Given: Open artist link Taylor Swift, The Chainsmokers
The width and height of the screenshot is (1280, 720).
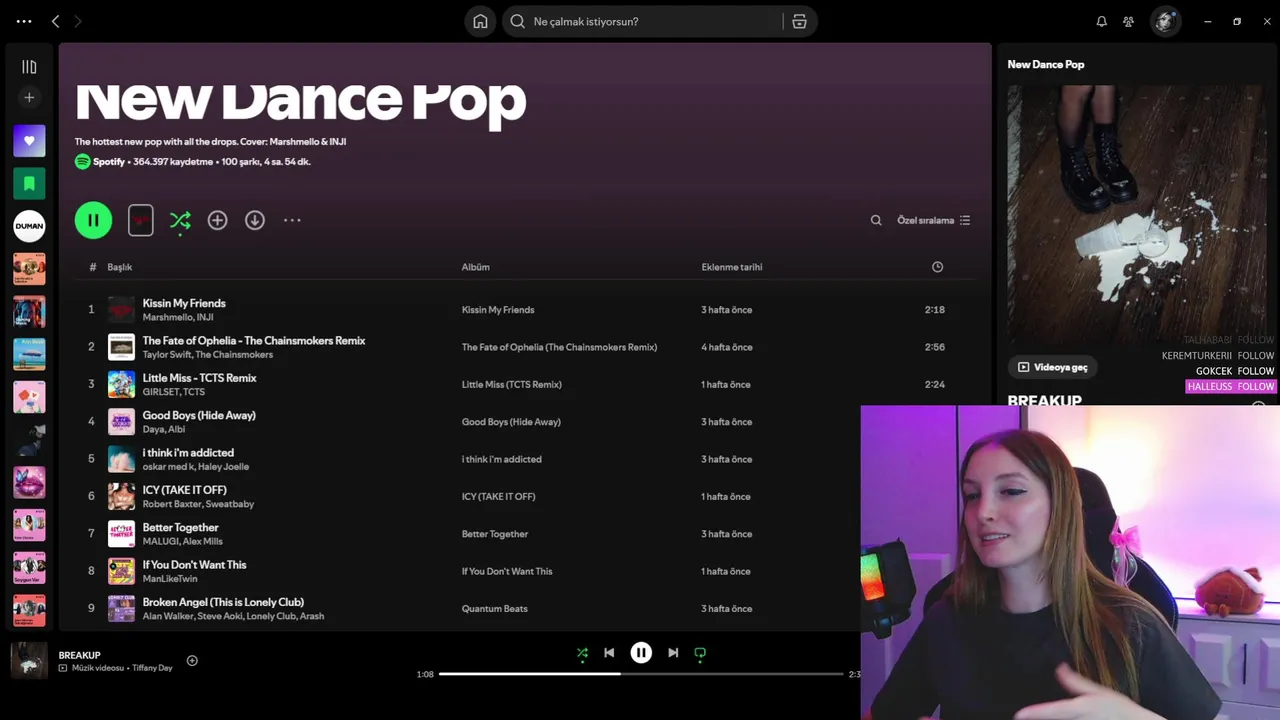Looking at the screenshot, I should coord(207,354).
